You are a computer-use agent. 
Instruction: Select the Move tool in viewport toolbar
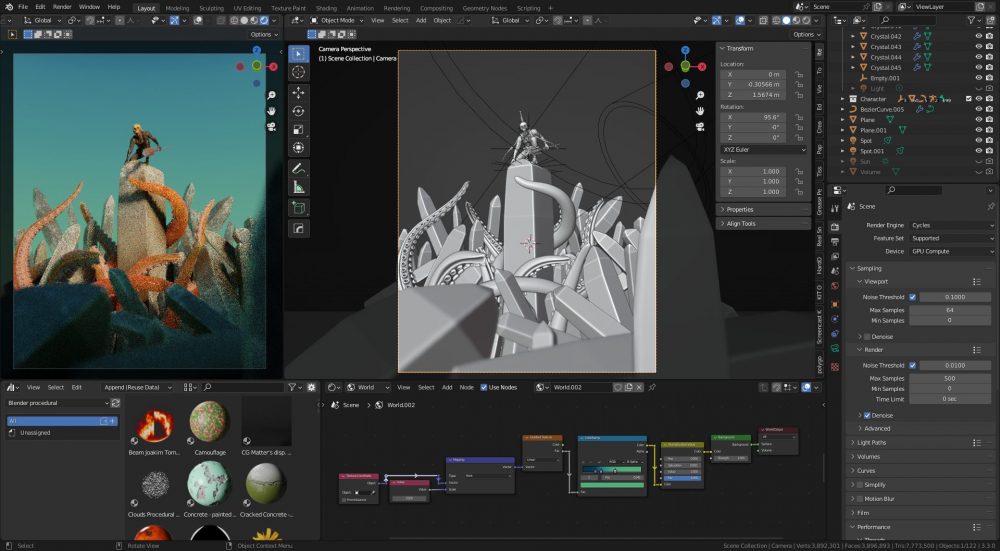(298, 91)
